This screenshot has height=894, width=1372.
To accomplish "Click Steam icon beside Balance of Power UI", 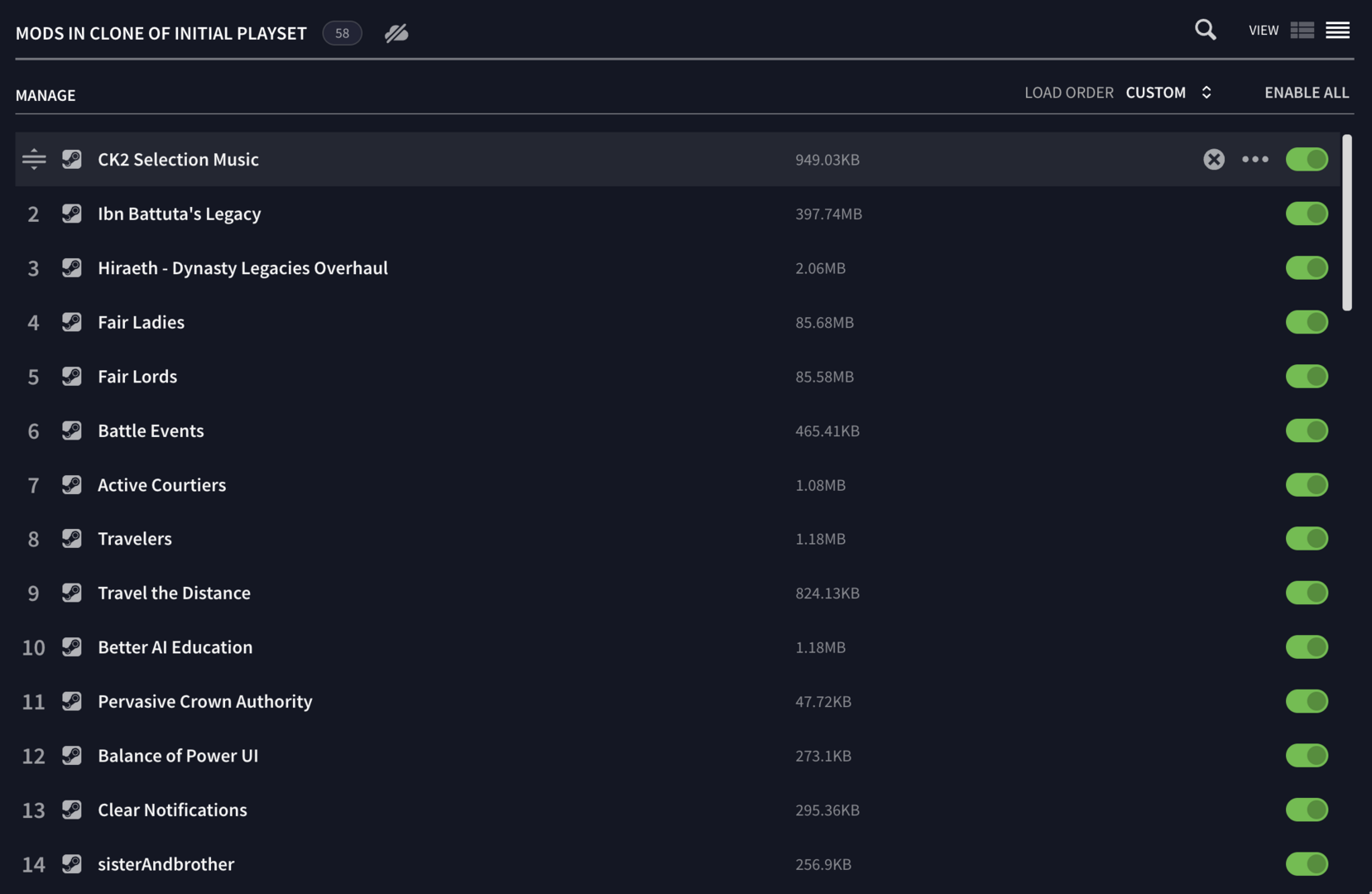I will (x=72, y=755).
